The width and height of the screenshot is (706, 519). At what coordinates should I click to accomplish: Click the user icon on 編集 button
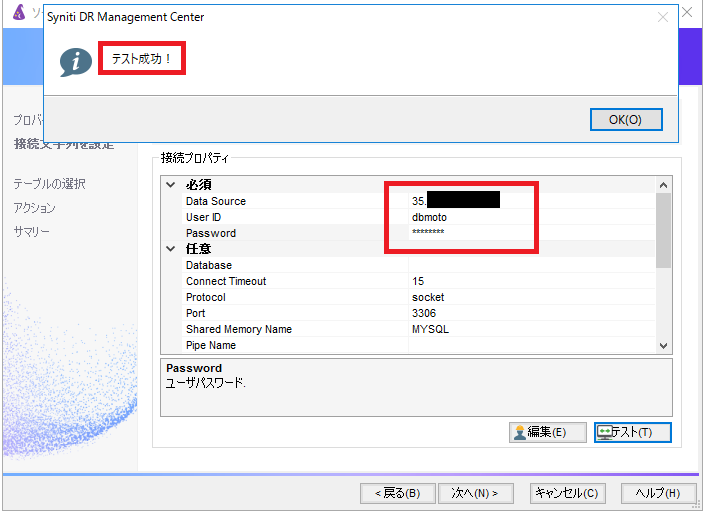click(520, 433)
